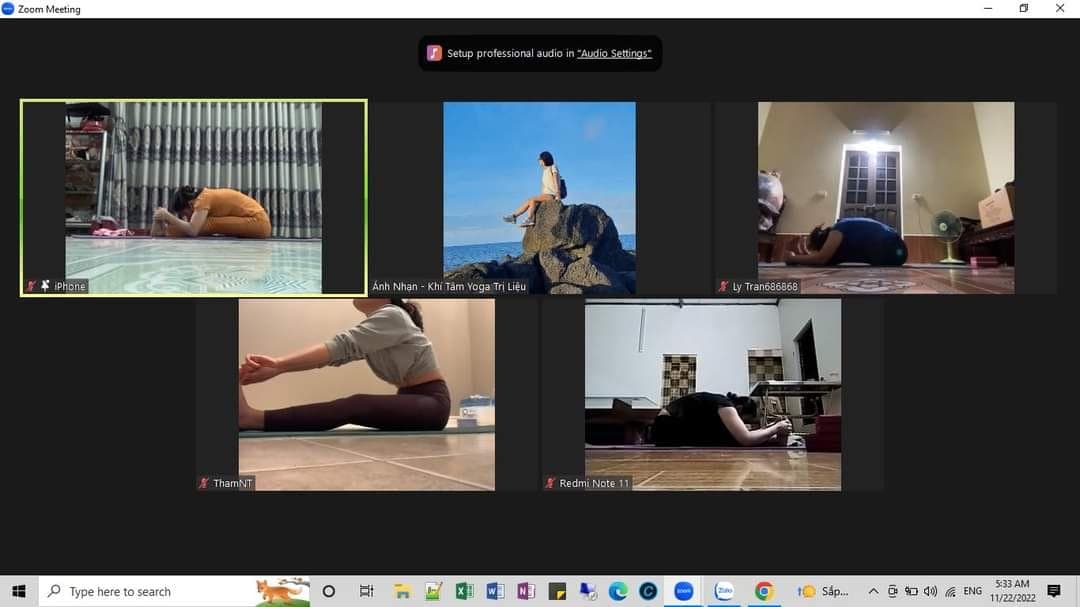The width and height of the screenshot is (1080, 607).
Task: Click muted microphone icon beside ThamNT
Action: (204, 483)
